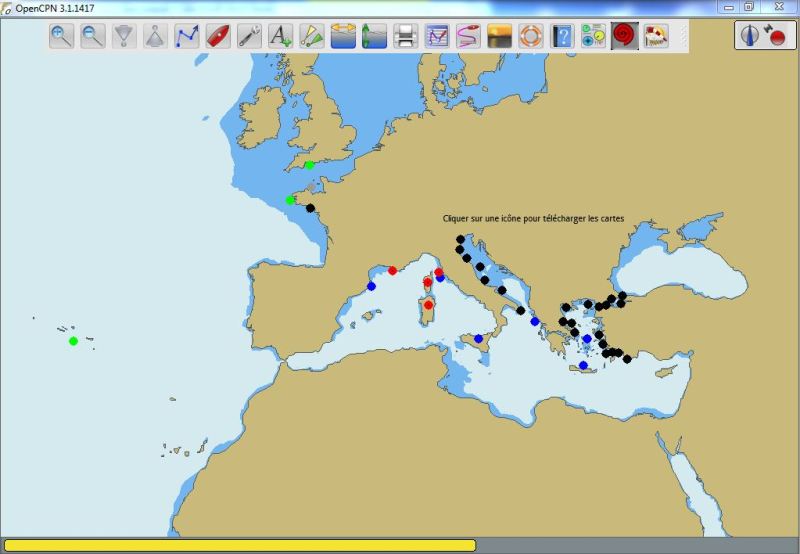The height and width of the screenshot is (554, 800).
Task: Shift to smaller scale chart funnel icon
Action: [124, 36]
